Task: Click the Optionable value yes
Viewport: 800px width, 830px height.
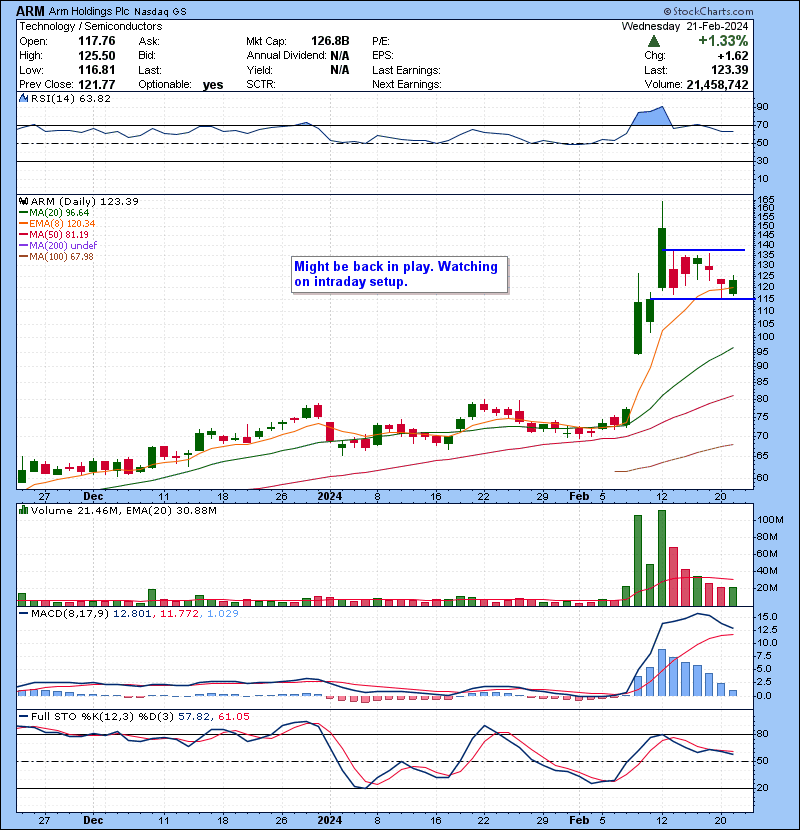Action: click(213, 85)
